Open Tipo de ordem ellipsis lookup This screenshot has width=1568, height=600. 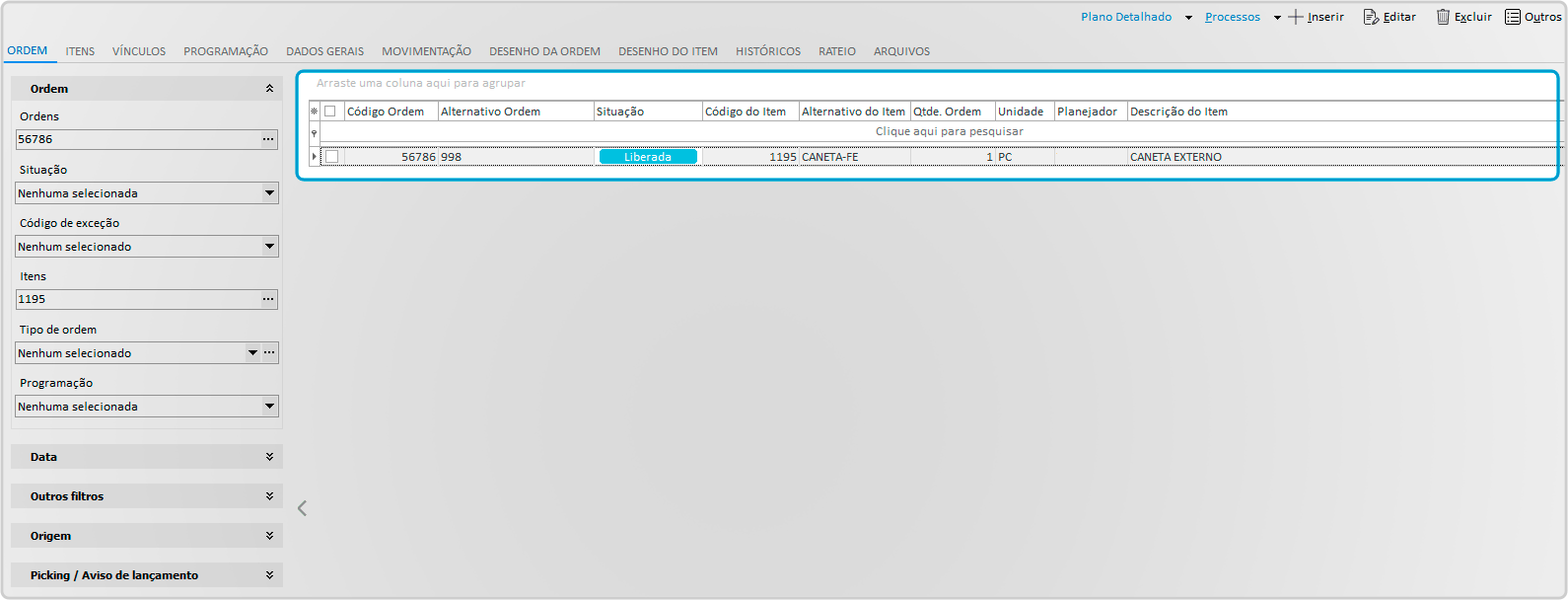coord(269,353)
